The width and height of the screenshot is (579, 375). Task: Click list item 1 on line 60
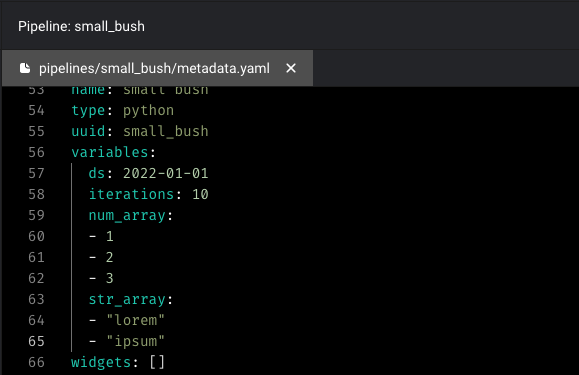[110, 237]
